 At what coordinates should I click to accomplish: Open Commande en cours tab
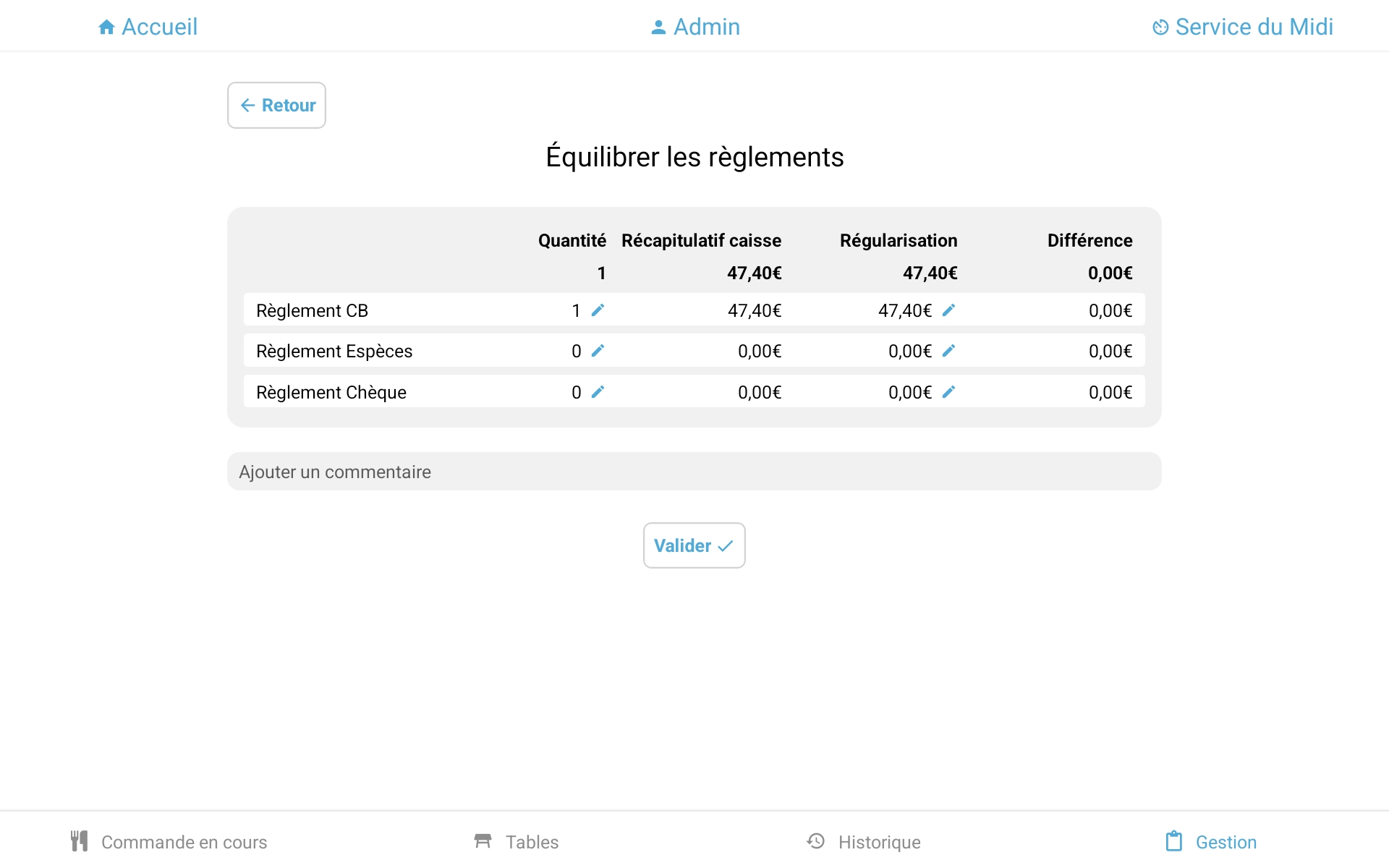coord(169,842)
